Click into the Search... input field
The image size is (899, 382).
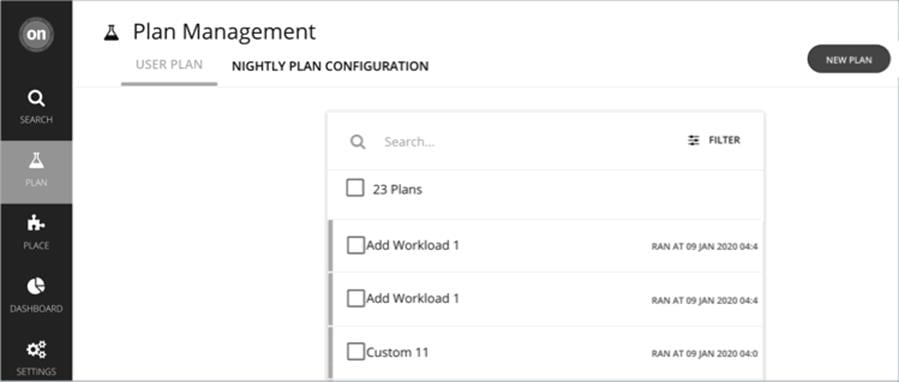[x=527, y=142]
